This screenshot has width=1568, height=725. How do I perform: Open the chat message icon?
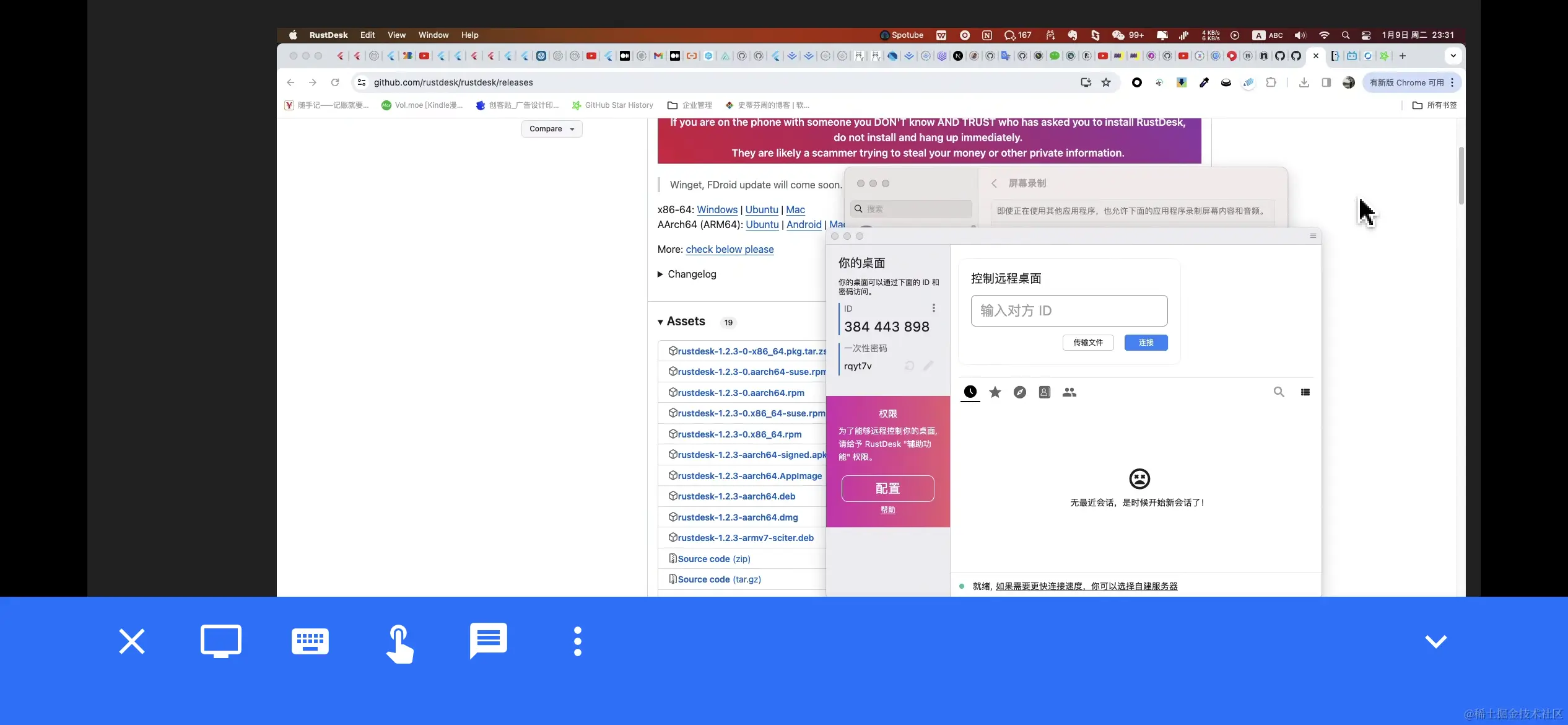[489, 640]
